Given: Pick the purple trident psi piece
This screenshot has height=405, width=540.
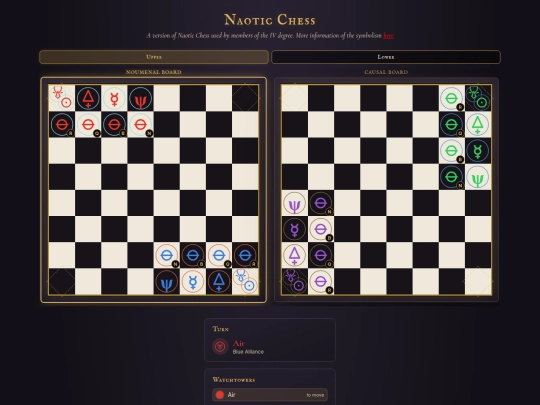Looking at the screenshot, I should click(294, 203).
